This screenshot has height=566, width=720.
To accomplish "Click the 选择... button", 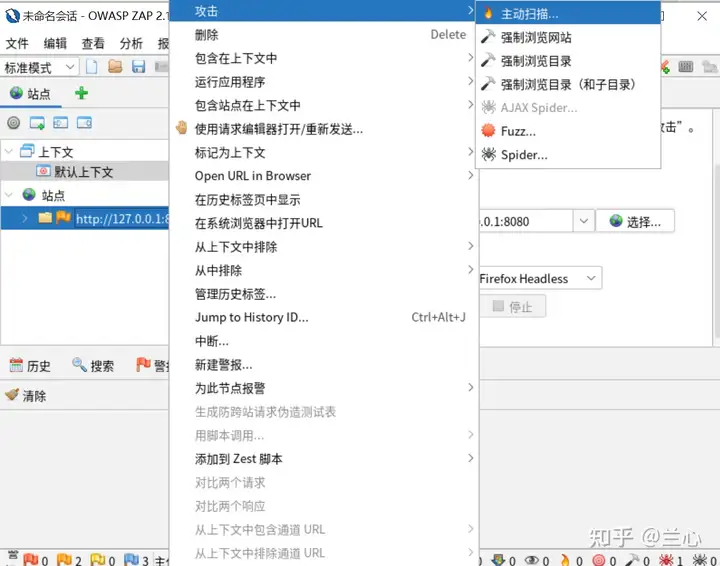I will (x=635, y=221).
